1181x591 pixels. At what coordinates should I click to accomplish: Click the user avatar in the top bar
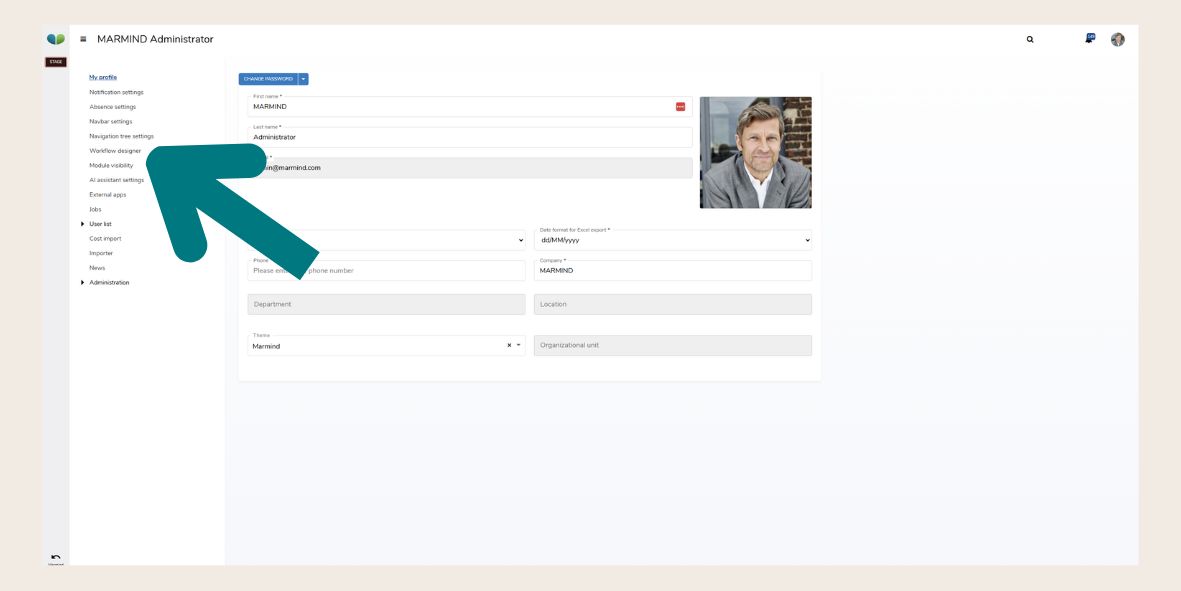pyautogui.click(x=1118, y=39)
